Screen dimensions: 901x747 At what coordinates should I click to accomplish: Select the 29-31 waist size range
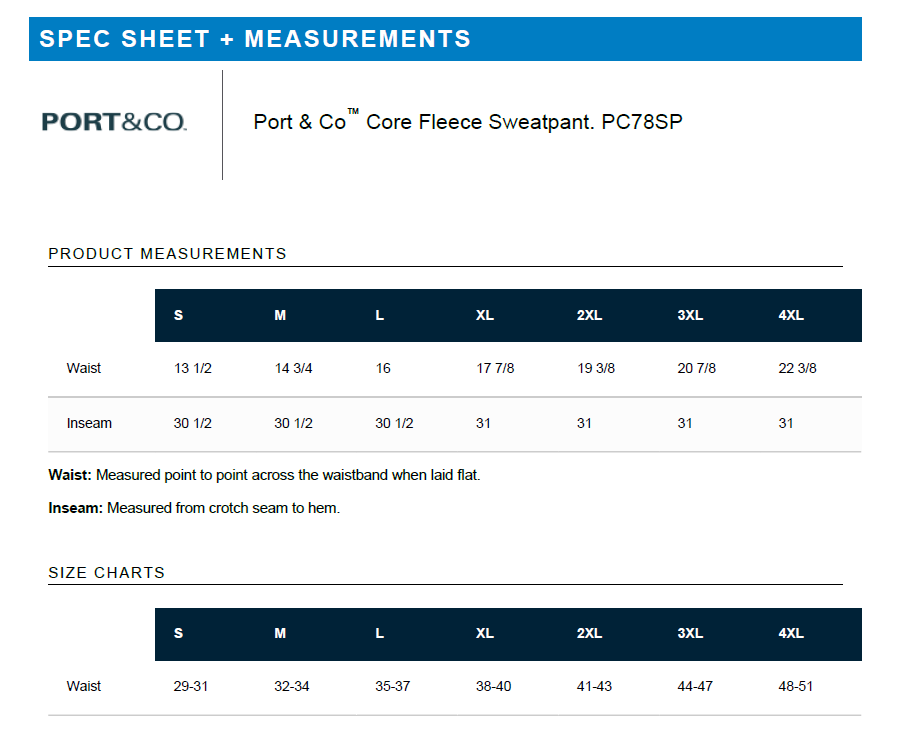[x=192, y=686]
